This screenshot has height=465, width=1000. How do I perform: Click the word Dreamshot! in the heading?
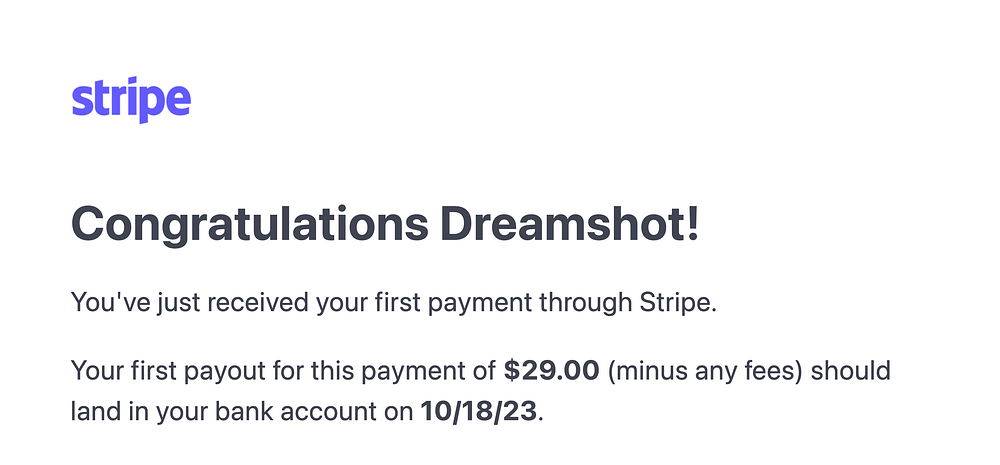tap(571, 223)
